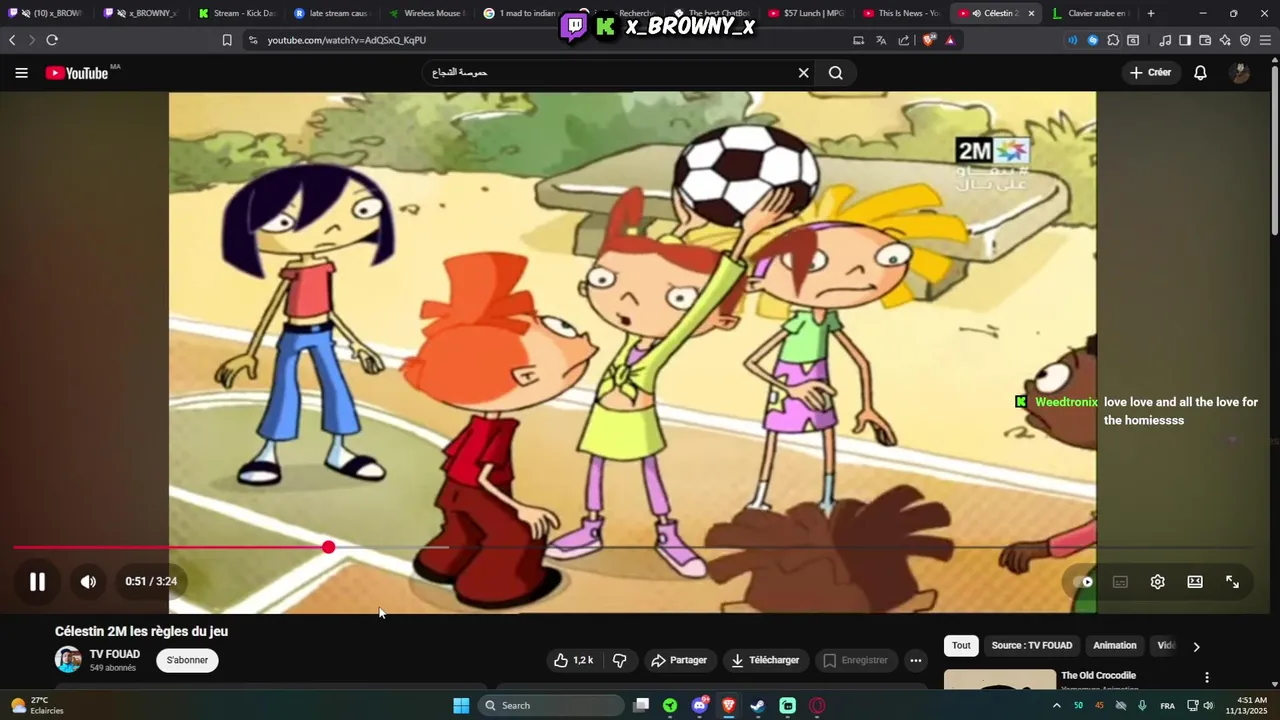Open the TV FOUAD channel link
1280x720 pixels.
click(115, 654)
